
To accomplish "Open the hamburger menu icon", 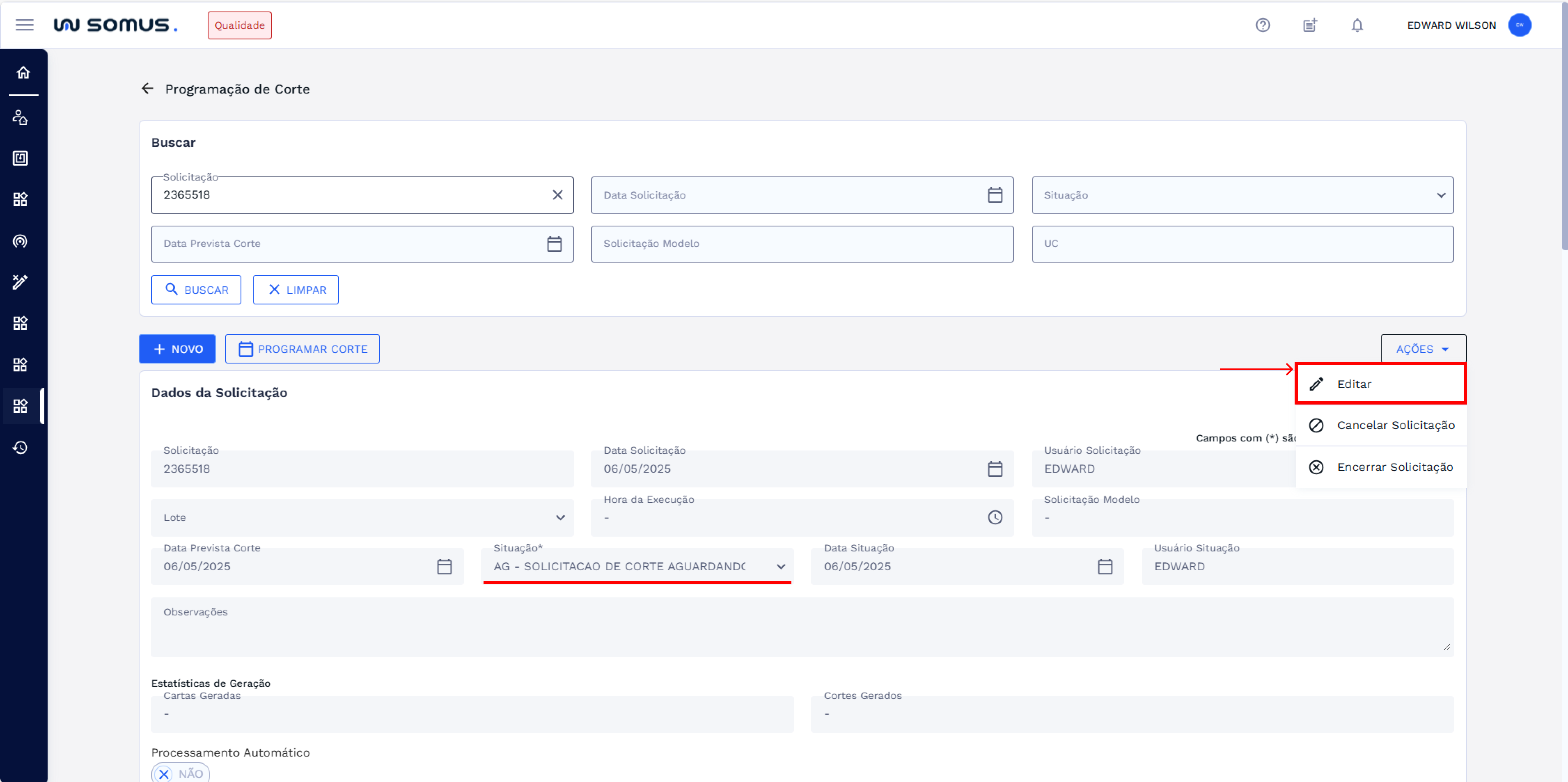I will (24, 25).
